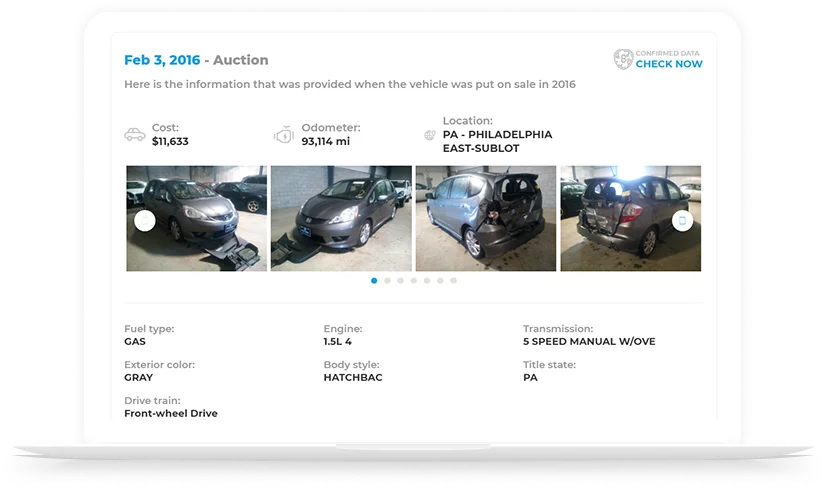The width and height of the screenshot is (828, 486).
Task: Click the PA - PHILADELPHIA EAST-SUBLOT location
Action: point(497,142)
